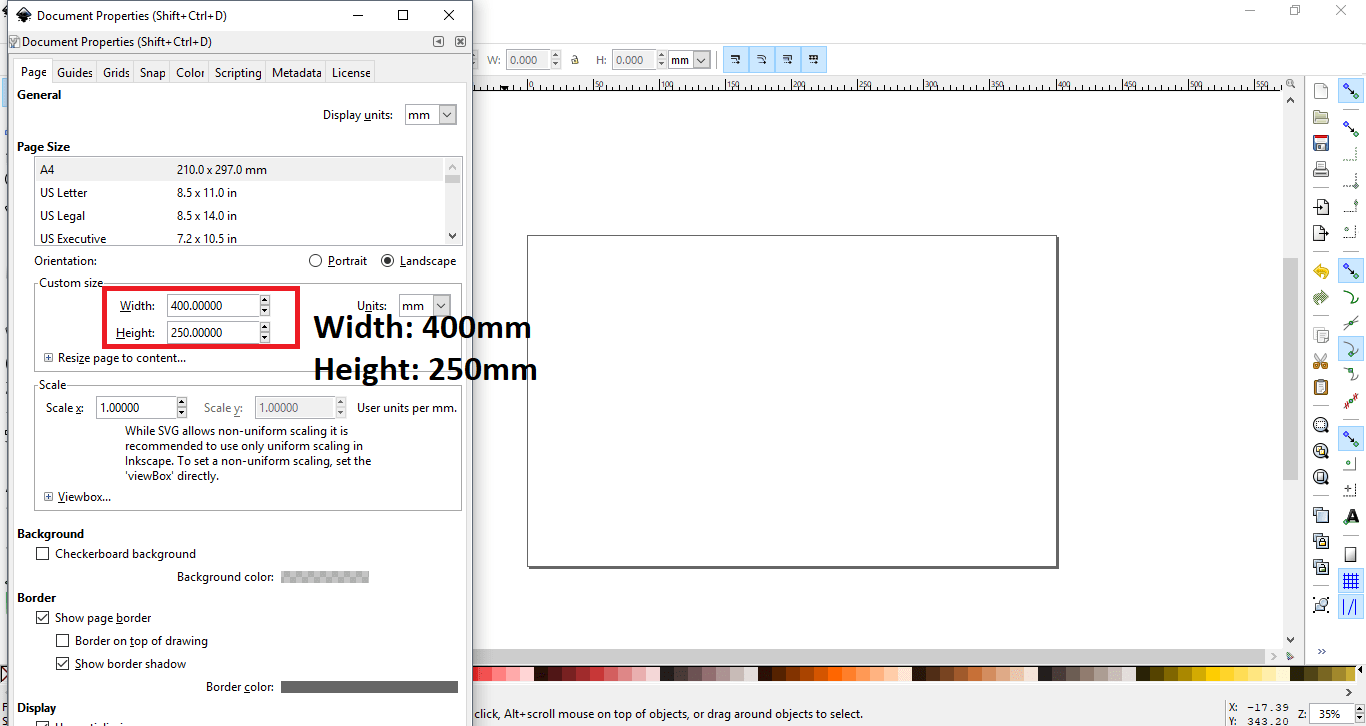Click the Unlink clone icon
The width and height of the screenshot is (1366, 726).
(x=1321, y=567)
